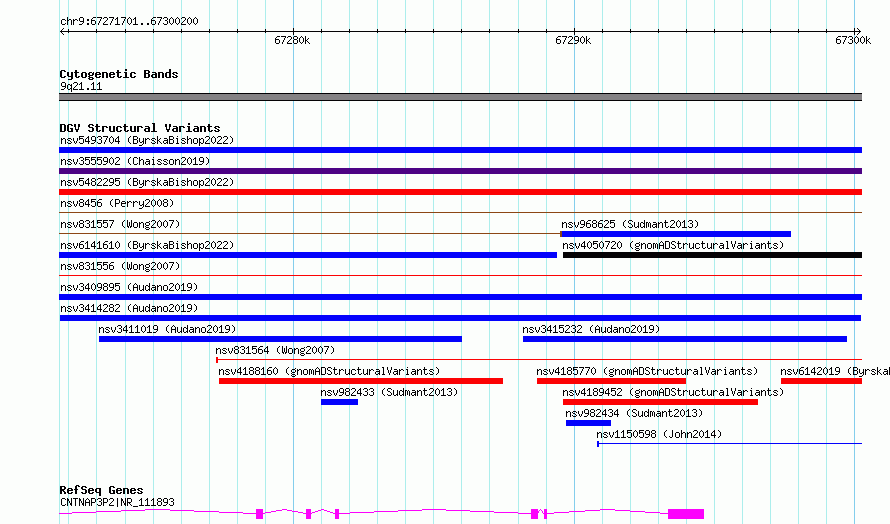Open the nsv1150598 (John2014) label
The height and width of the screenshot is (524, 890).
coord(659,434)
